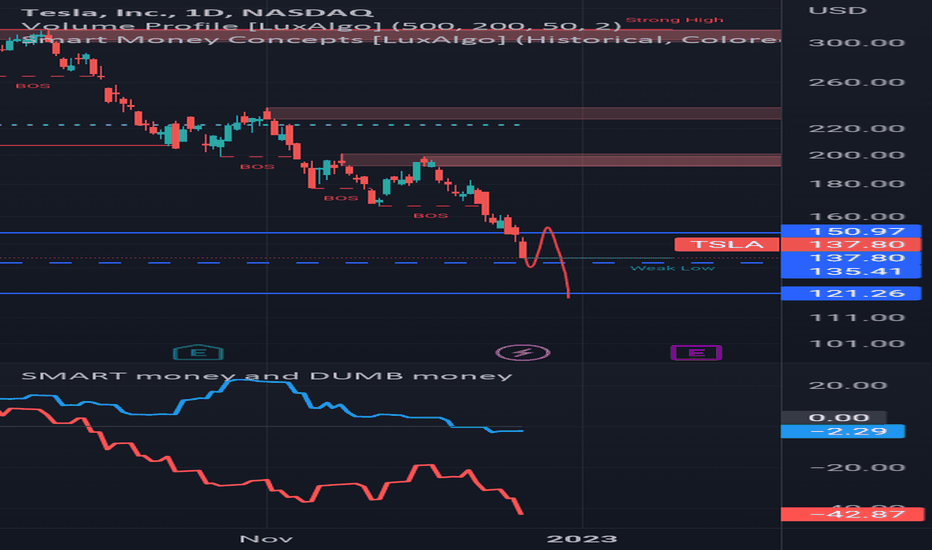The image size is (932, 550).
Task: Click the Weak Low label
Action: 672,268
